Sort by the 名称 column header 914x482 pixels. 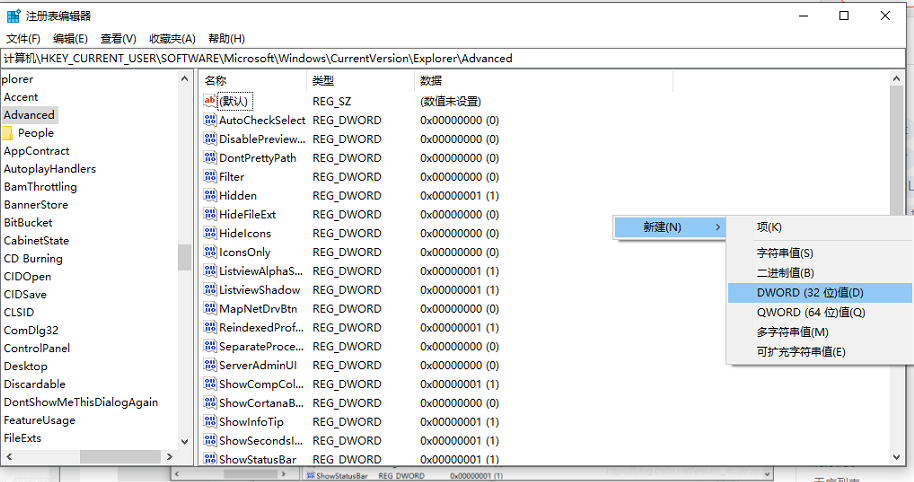253,81
